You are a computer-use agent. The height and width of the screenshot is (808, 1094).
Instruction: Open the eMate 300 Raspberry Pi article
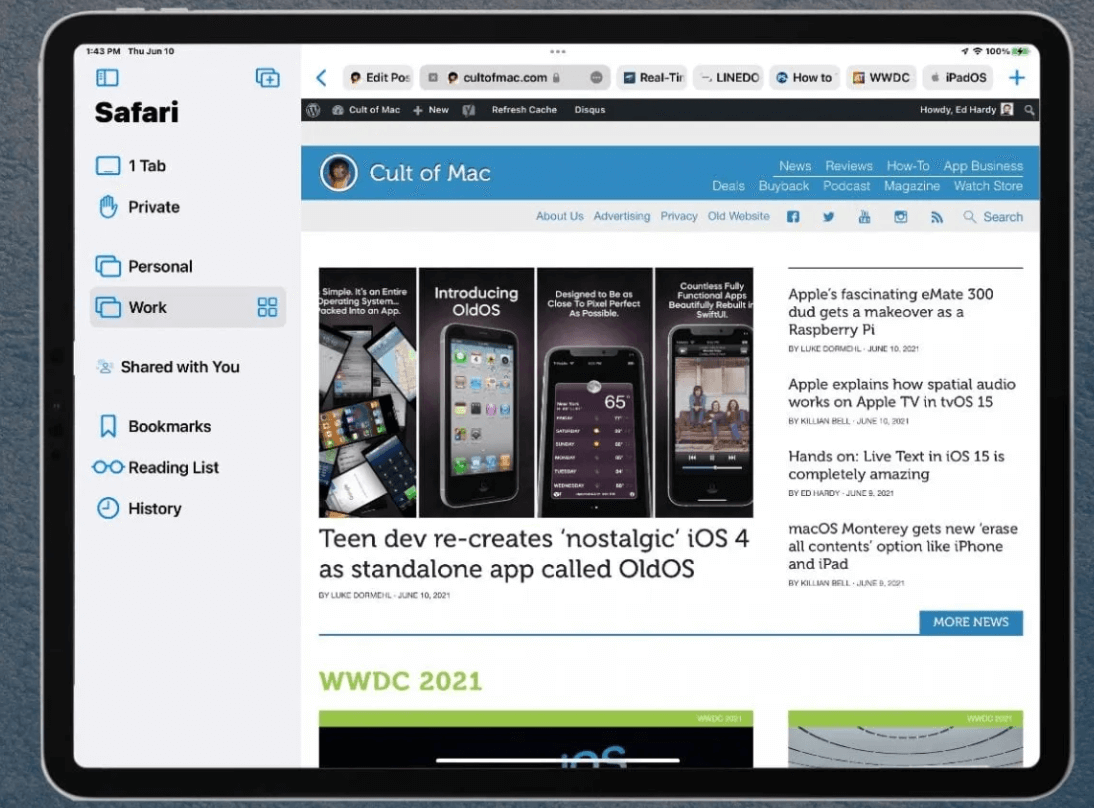[891, 312]
